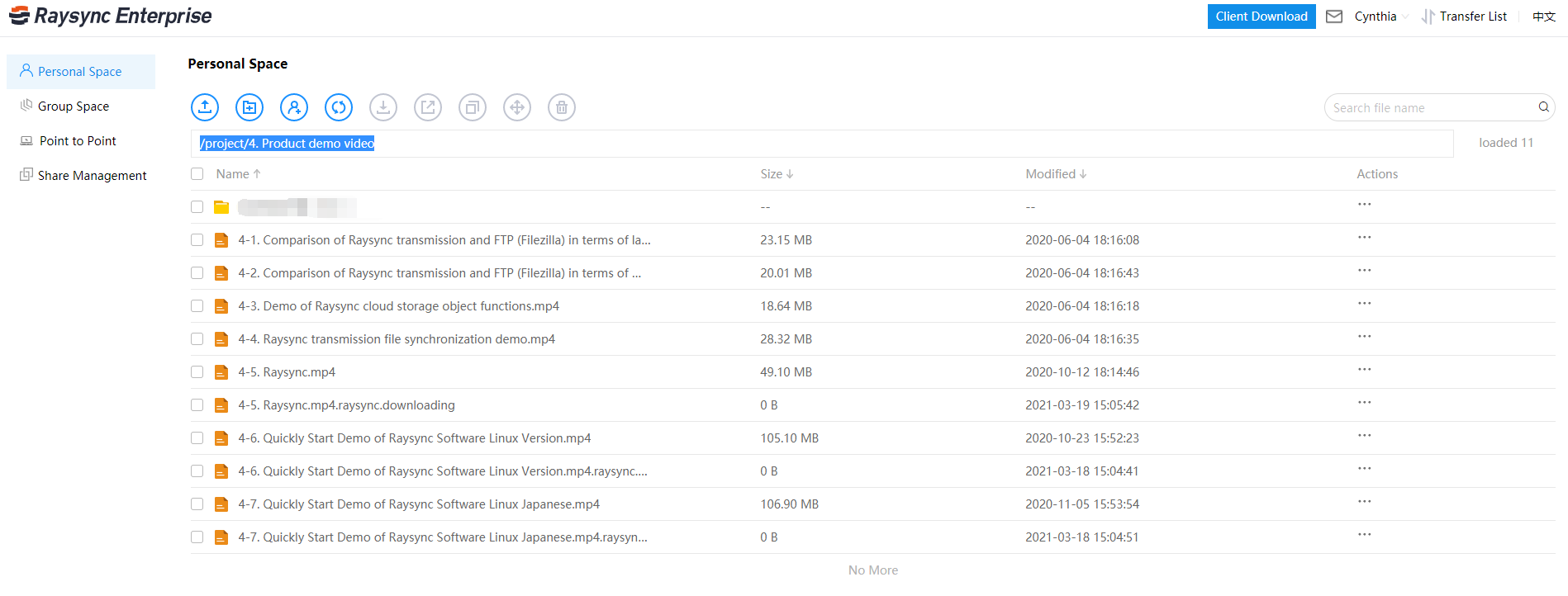
Task: Click the Download toolbar icon
Action: pos(383,107)
